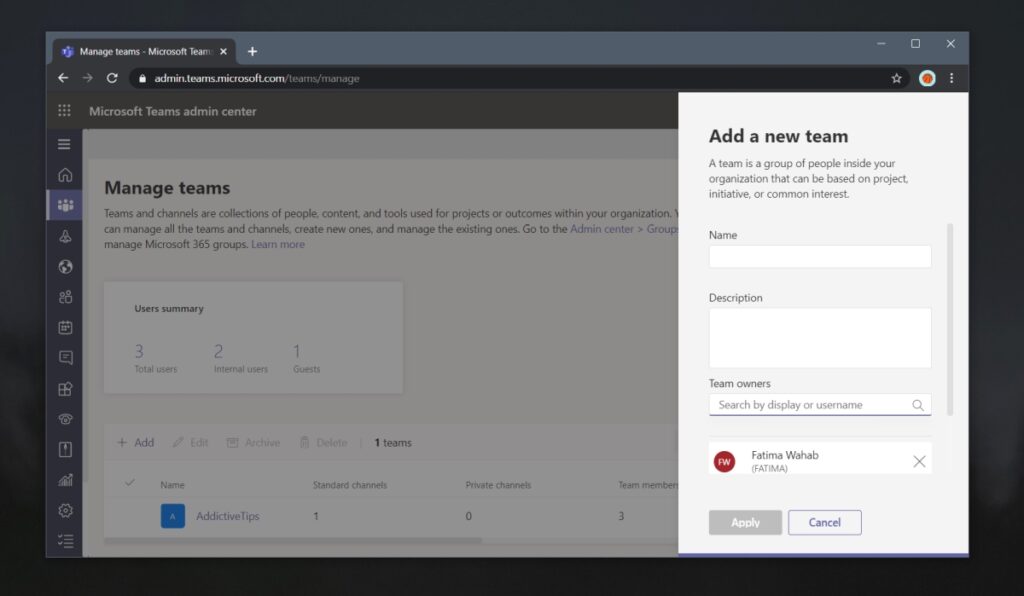Open the Voice phone icon
The height and width of the screenshot is (596, 1024).
(65, 418)
